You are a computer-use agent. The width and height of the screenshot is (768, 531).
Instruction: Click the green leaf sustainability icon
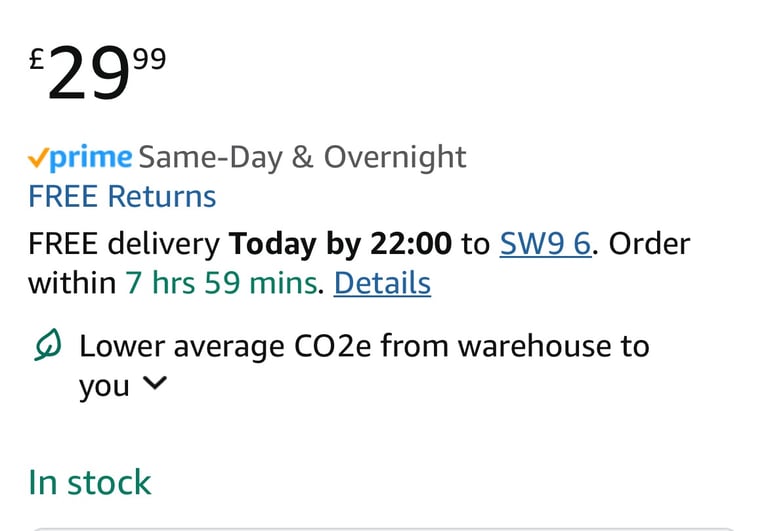(48, 345)
